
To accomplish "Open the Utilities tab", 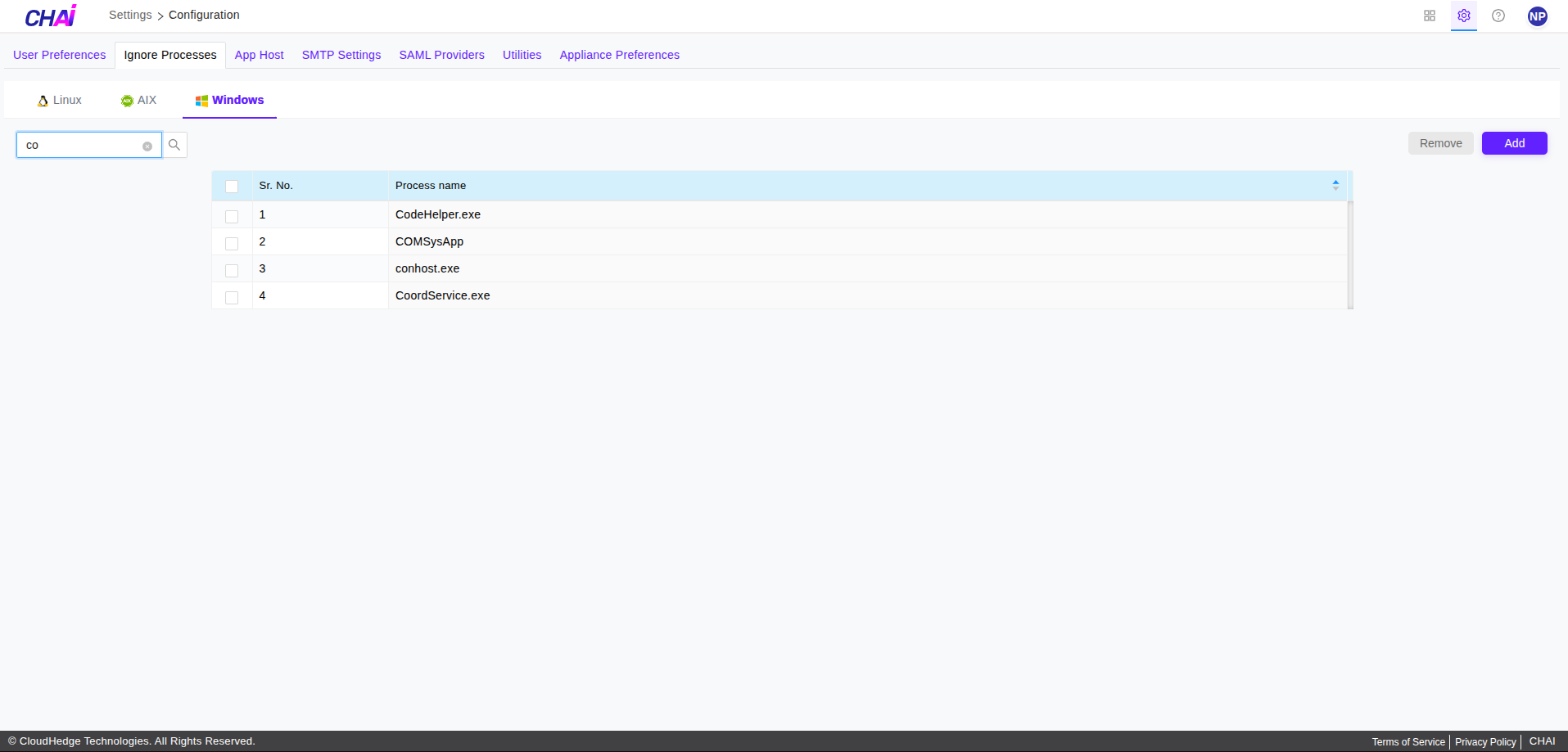I will click(522, 55).
